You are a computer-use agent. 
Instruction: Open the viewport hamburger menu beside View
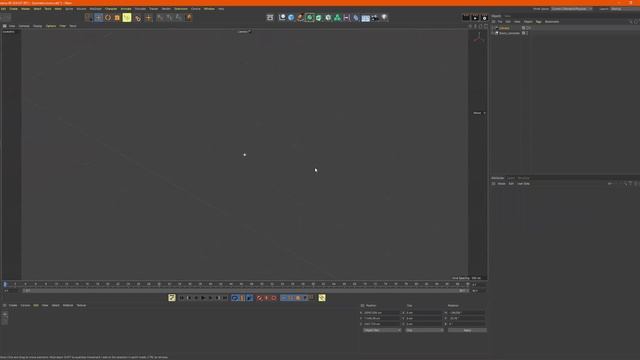tap(4, 26)
